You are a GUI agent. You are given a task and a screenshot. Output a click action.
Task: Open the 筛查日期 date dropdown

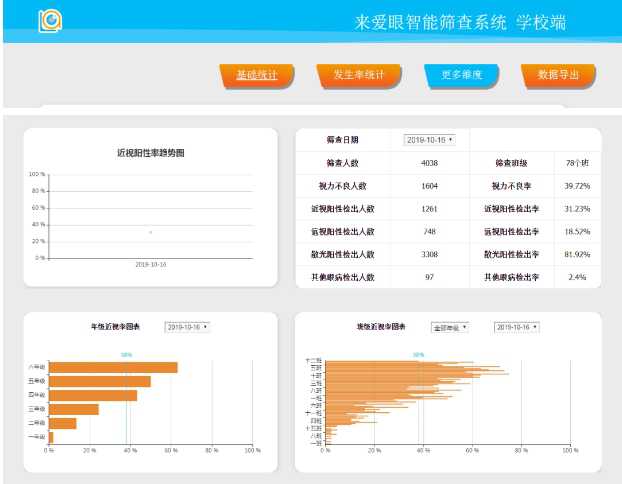tap(429, 140)
